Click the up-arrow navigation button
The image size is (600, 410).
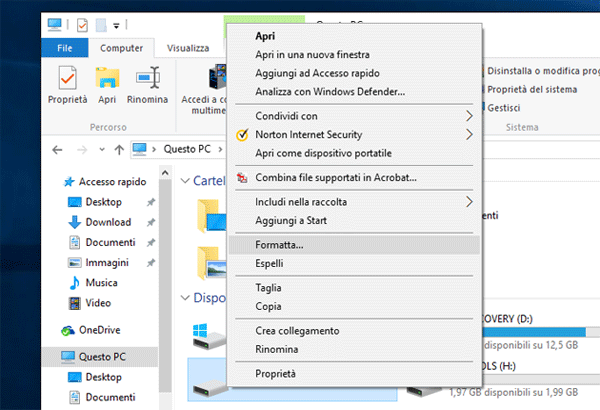coord(119,150)
